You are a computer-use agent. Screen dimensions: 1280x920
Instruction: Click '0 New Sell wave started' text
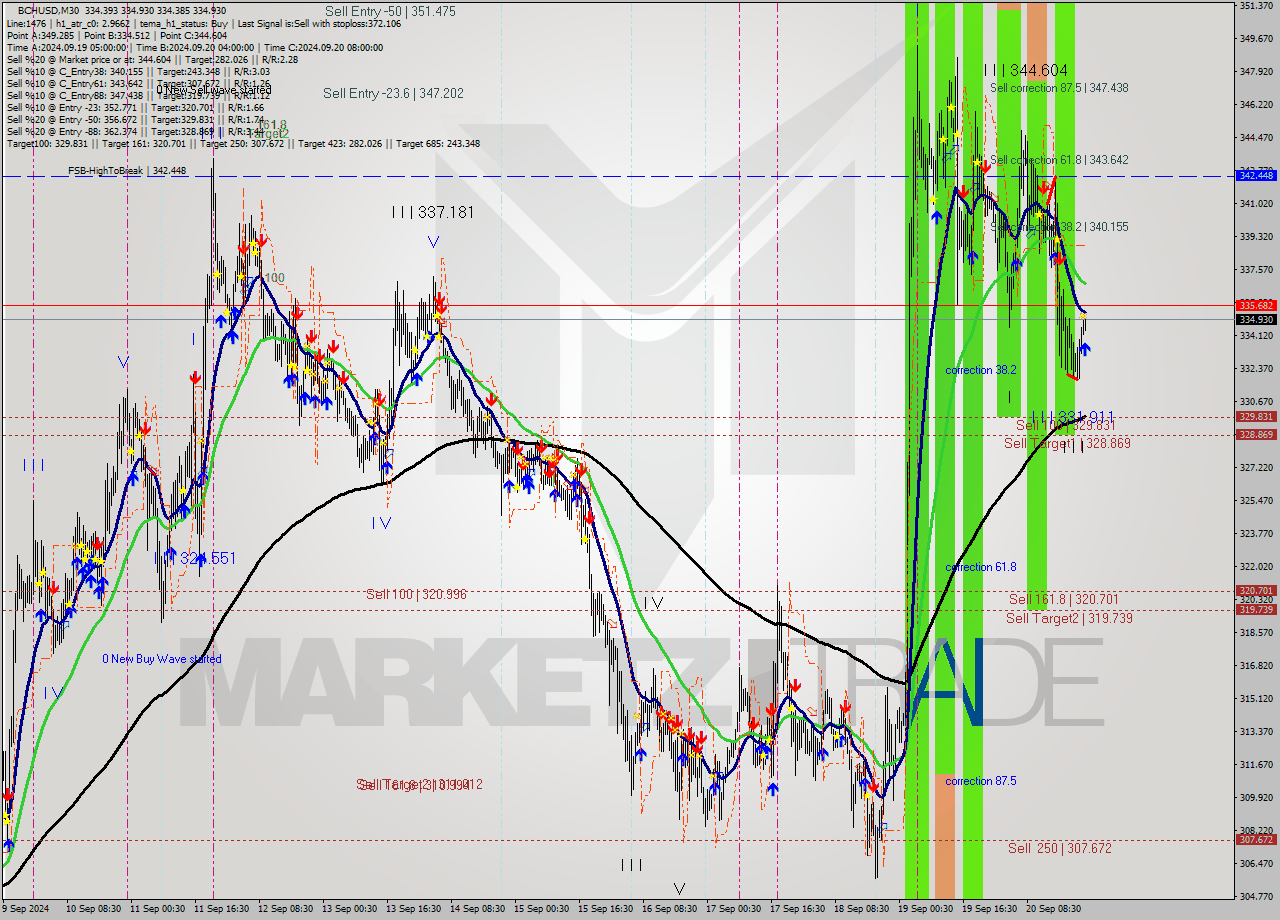pyautogui.click(x=213, y=90)
